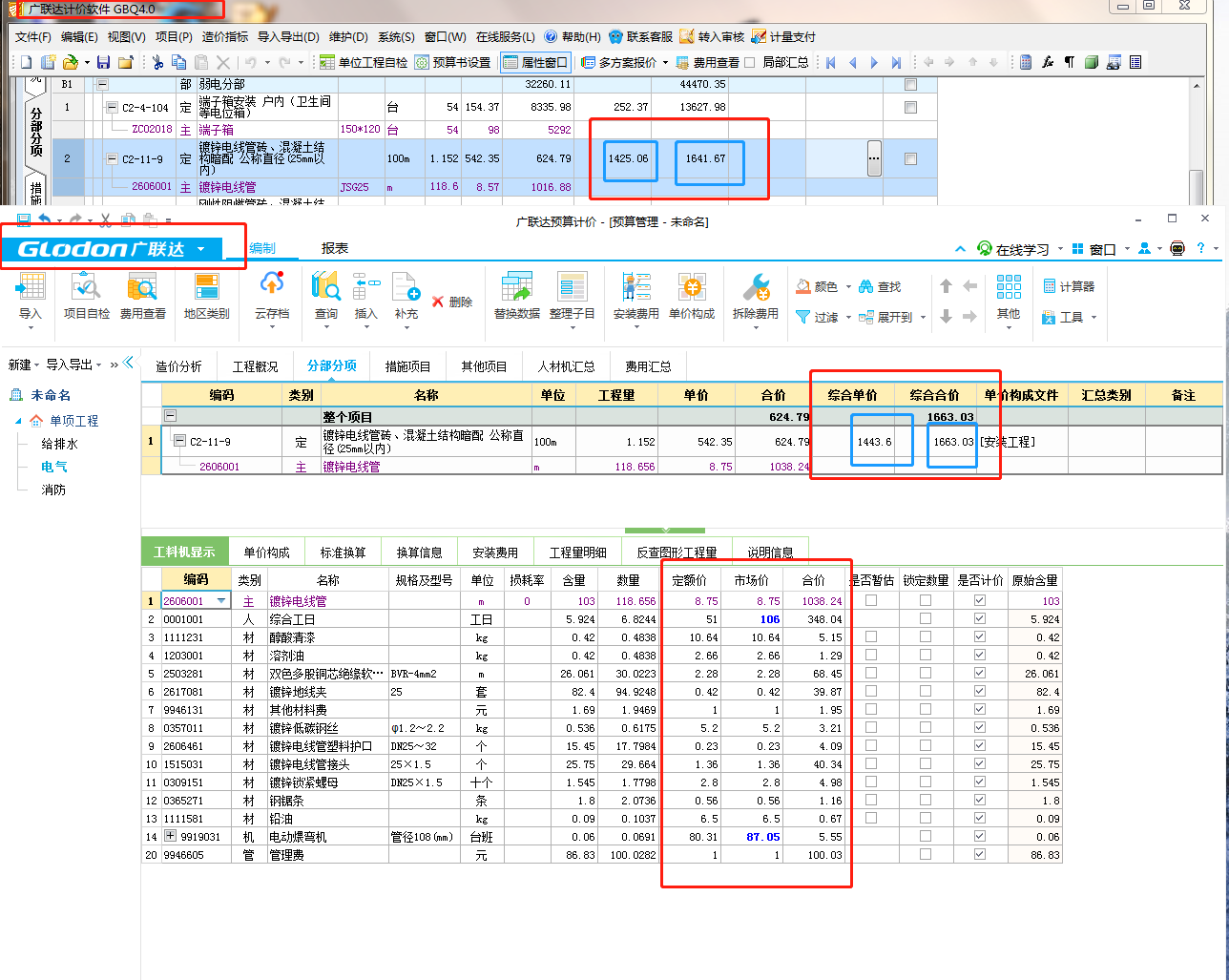This screenshot has width=1229, height=980.
Task: Move row up with the up arrow icon
Action: pos(946,286)
